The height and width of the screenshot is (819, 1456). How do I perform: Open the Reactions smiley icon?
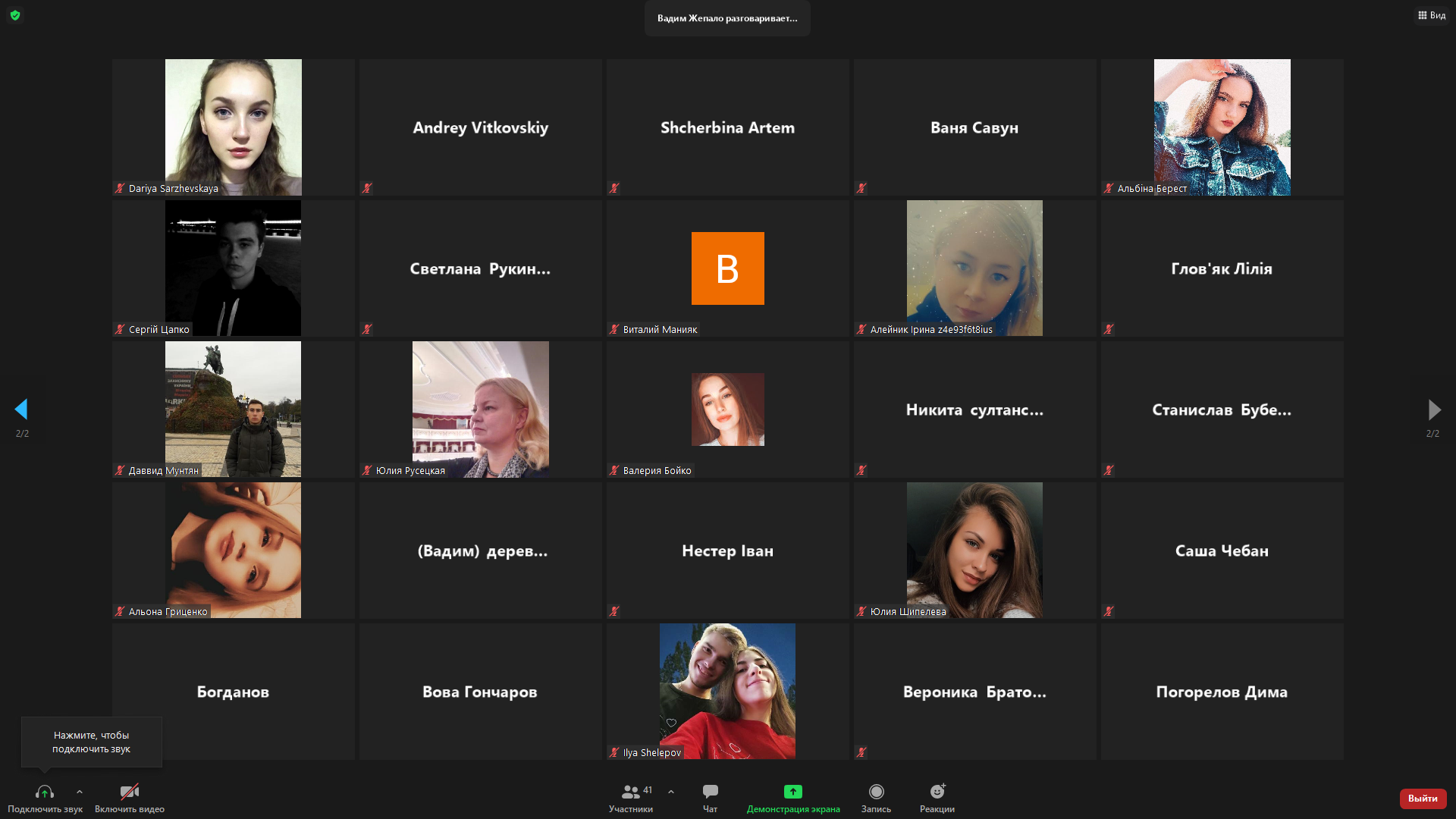pos(937,792)
